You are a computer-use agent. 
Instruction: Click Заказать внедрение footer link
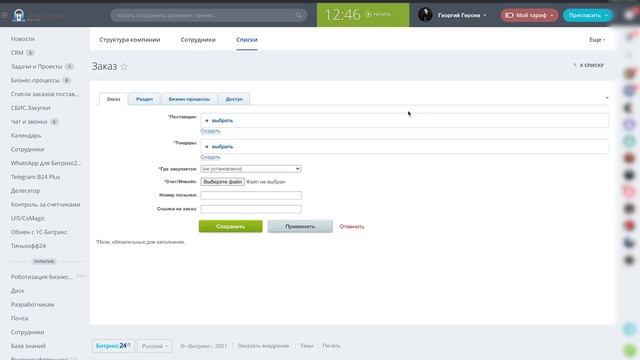pos(263,346)
